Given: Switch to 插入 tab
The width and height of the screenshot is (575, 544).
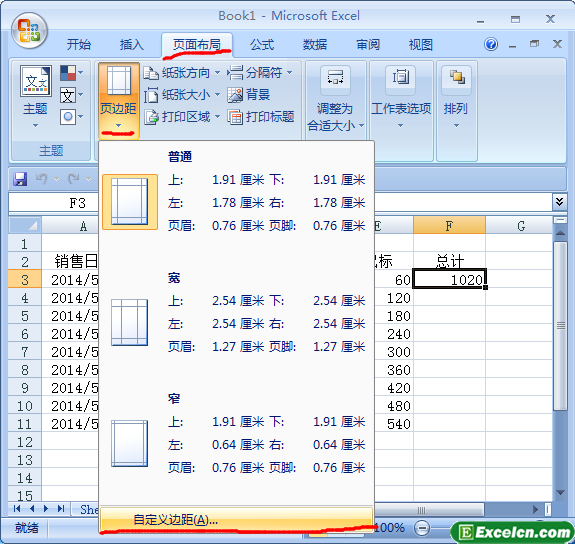Looking at the screenshot, I should 132,45.
